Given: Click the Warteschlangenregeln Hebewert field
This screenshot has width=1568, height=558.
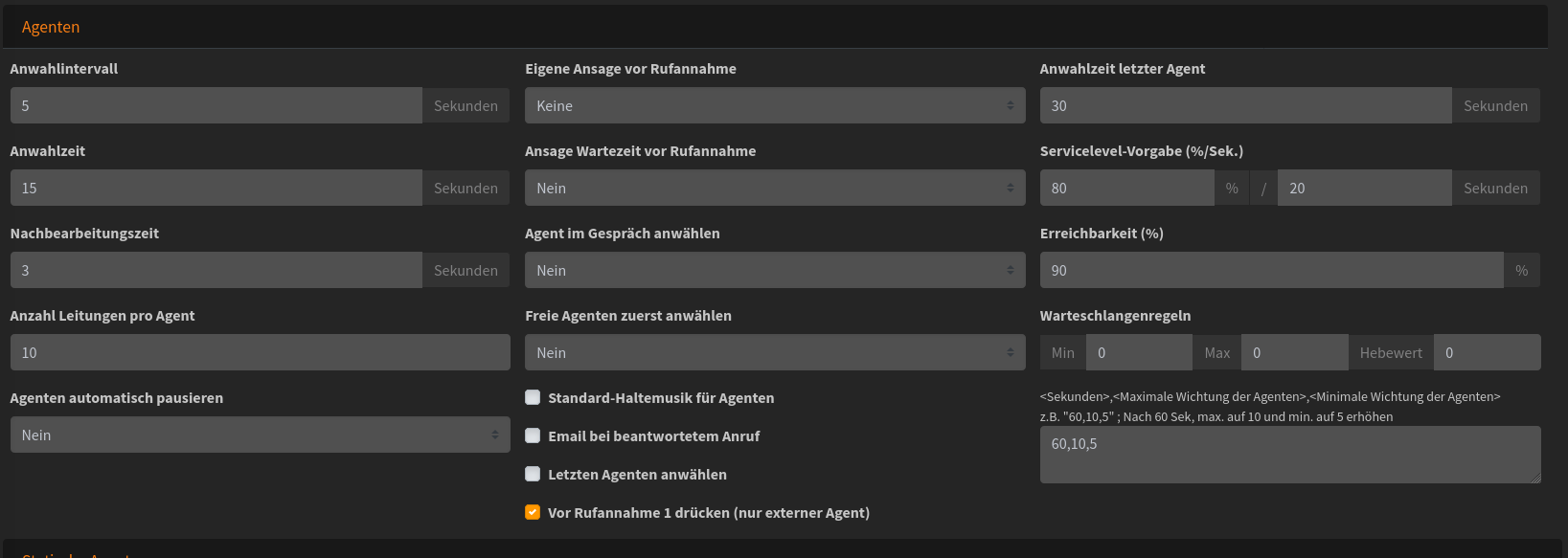Looking at the screenshot, I should 1487,352.
